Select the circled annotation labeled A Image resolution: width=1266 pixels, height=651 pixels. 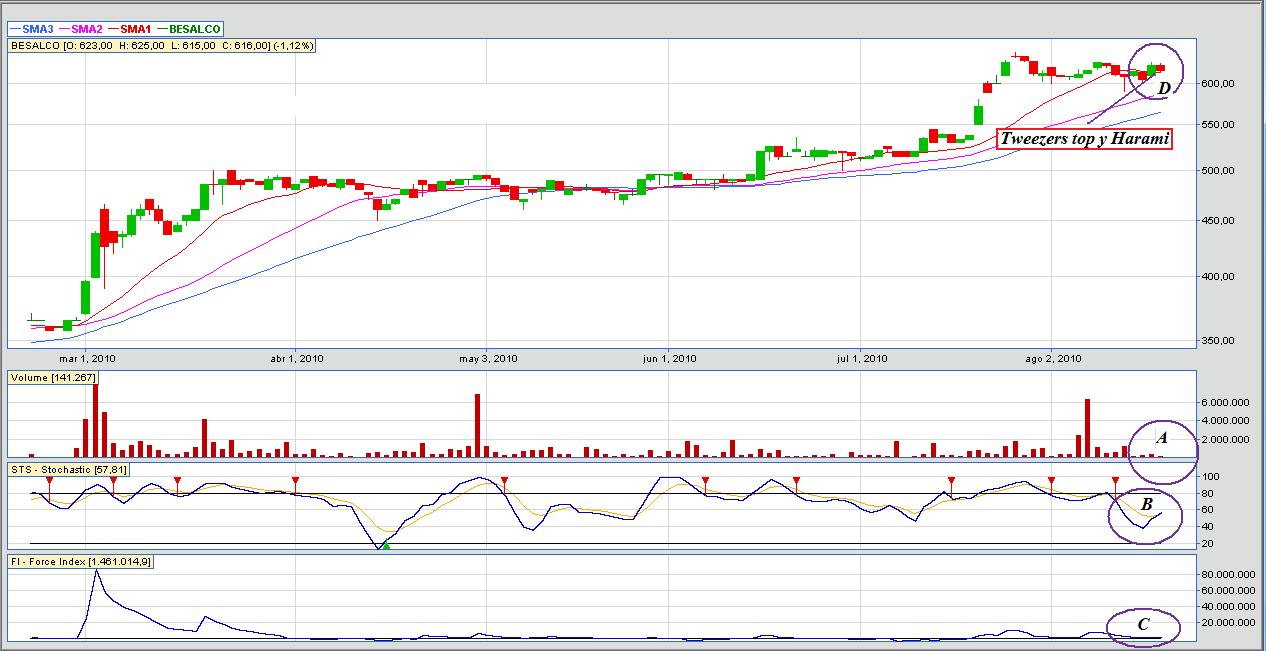pyautogui.click(x=1161, y=439)
